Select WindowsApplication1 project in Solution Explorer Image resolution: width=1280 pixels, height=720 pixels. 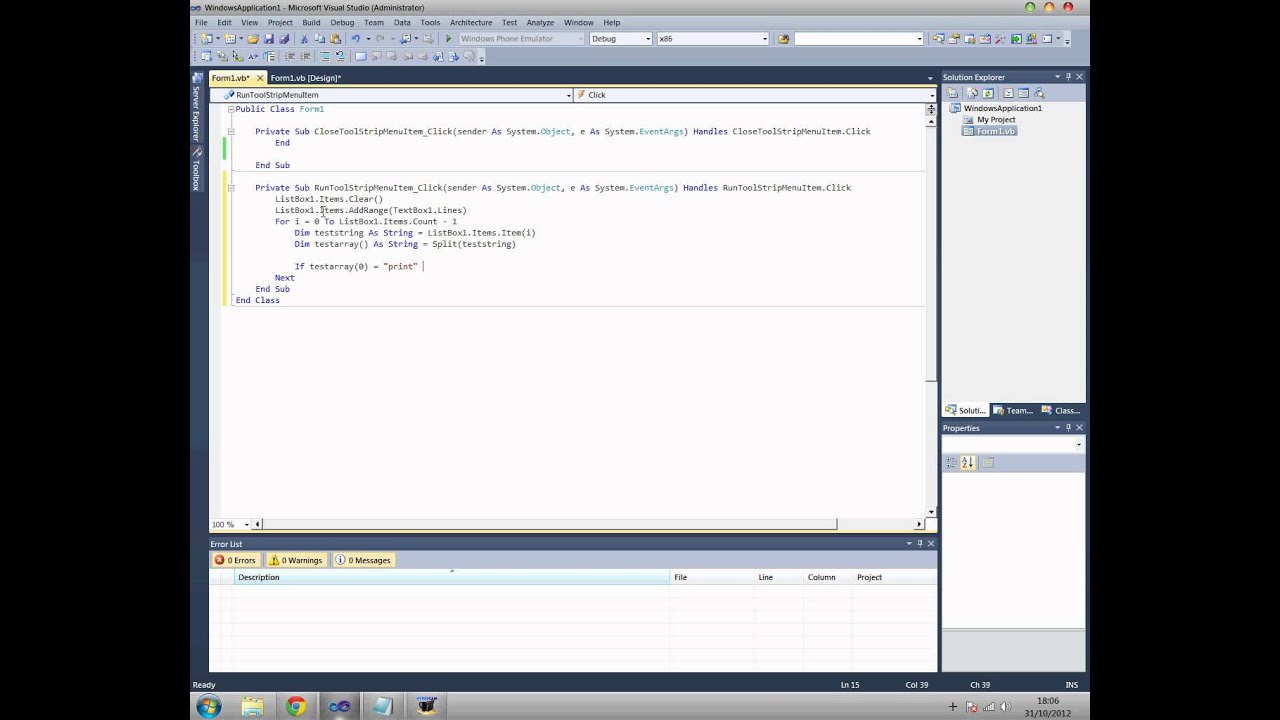1002,108
